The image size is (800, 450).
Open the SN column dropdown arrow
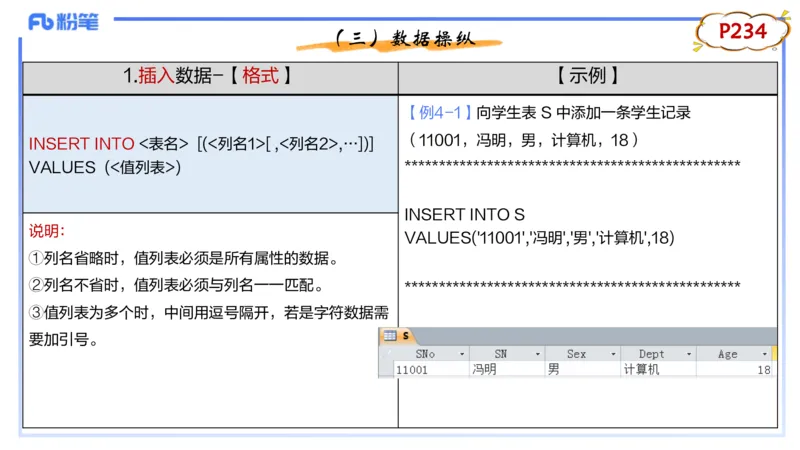coord(537,354)
